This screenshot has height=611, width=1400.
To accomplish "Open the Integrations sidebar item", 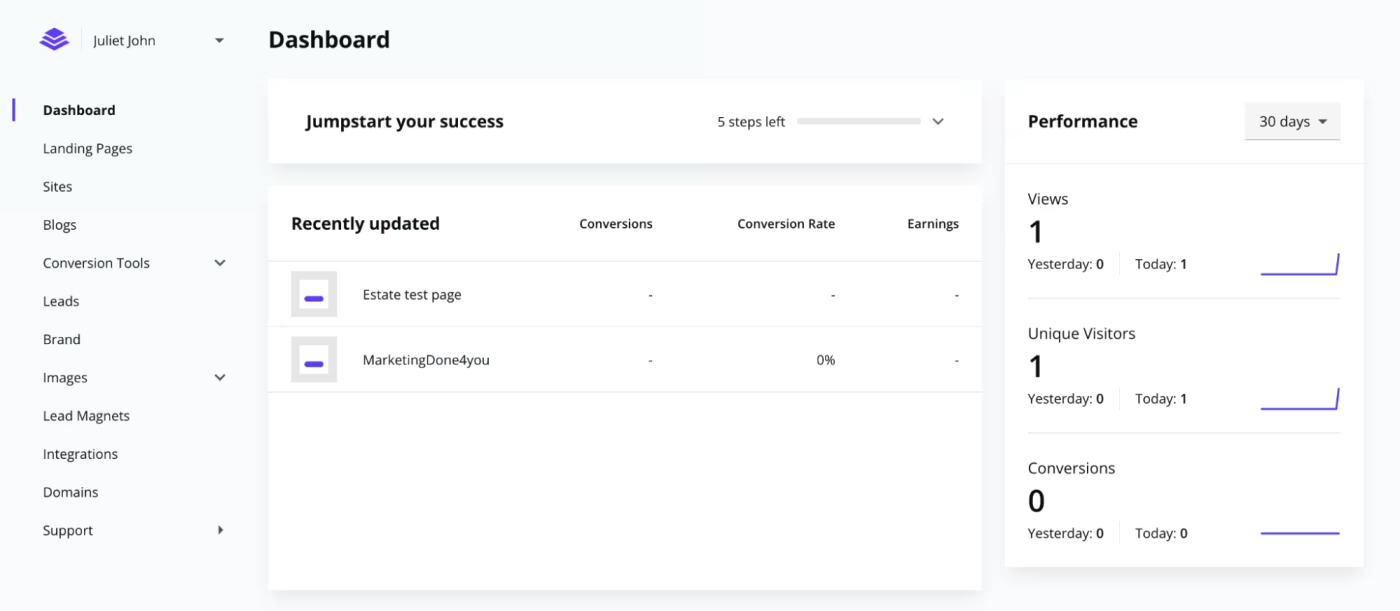I will click(x=80, y=454).
